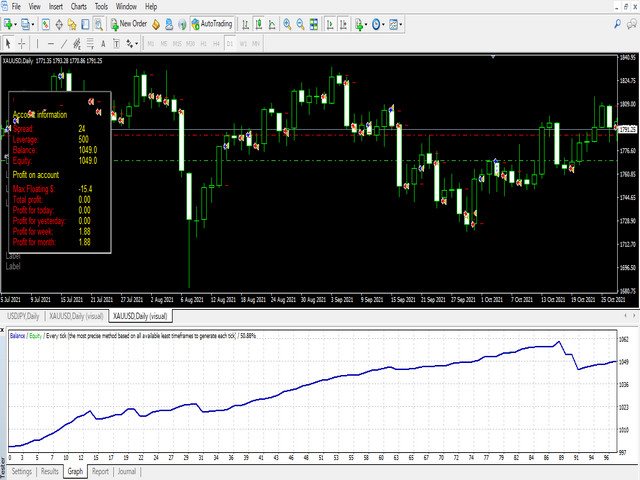Expand the Indicators dropdown arrow
Image resolution: width=640 pixels, height=480 pixels.
click(366, 24)
